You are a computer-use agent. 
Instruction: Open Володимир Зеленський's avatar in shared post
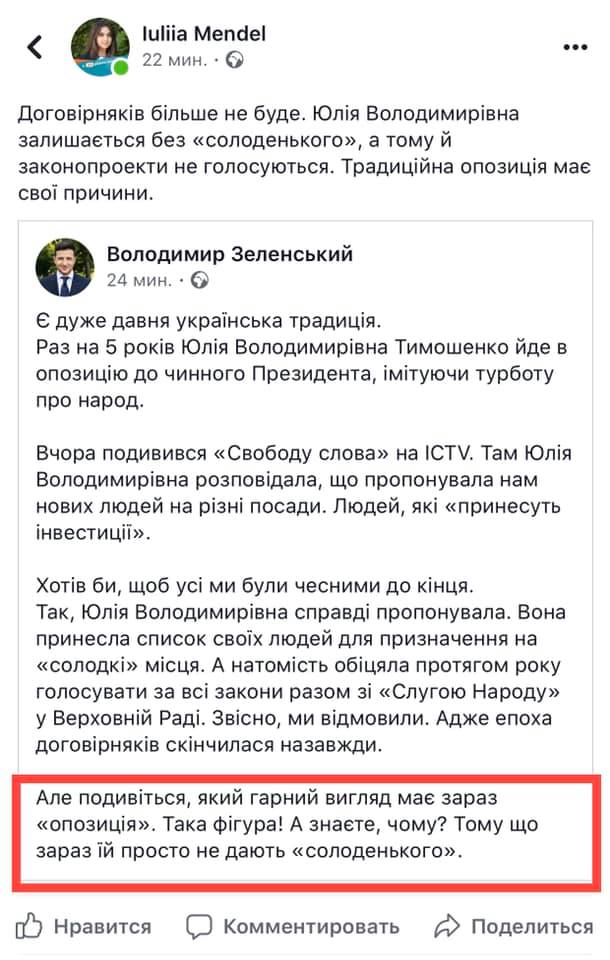[x=65, y=267]
